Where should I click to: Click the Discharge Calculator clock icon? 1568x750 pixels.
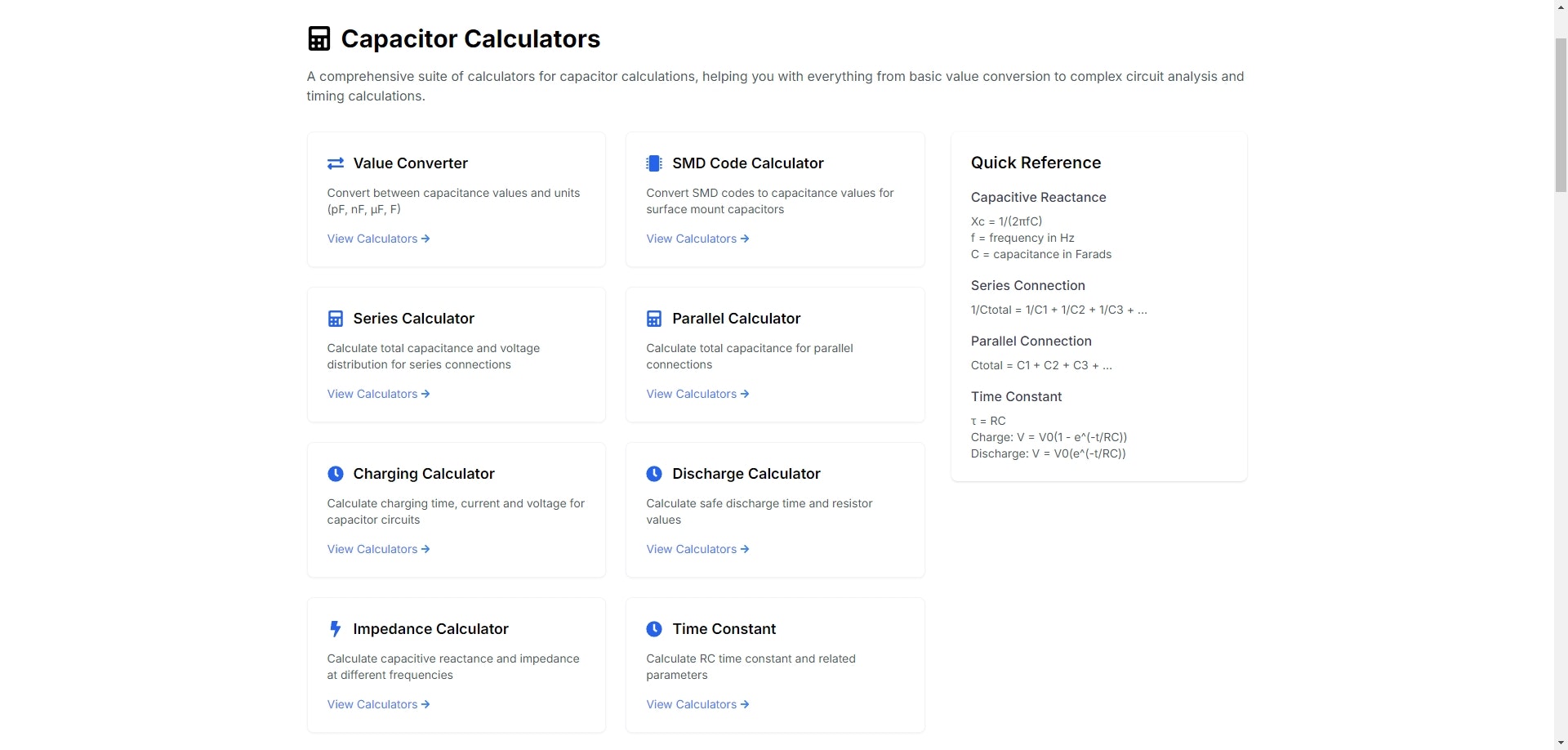(x=654, y=474)
